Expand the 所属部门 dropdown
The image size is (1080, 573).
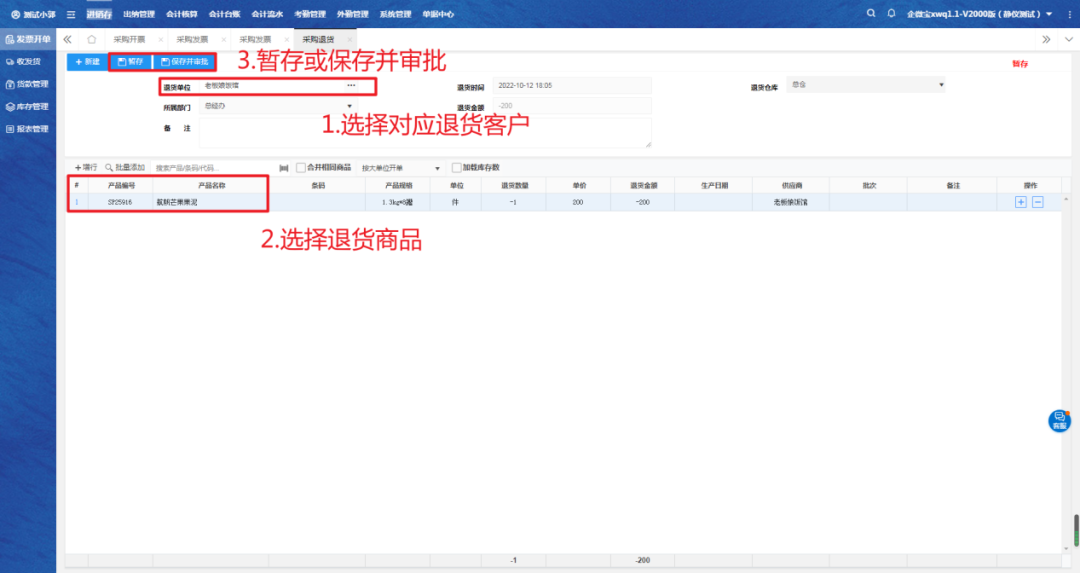[x=349, y=106]
